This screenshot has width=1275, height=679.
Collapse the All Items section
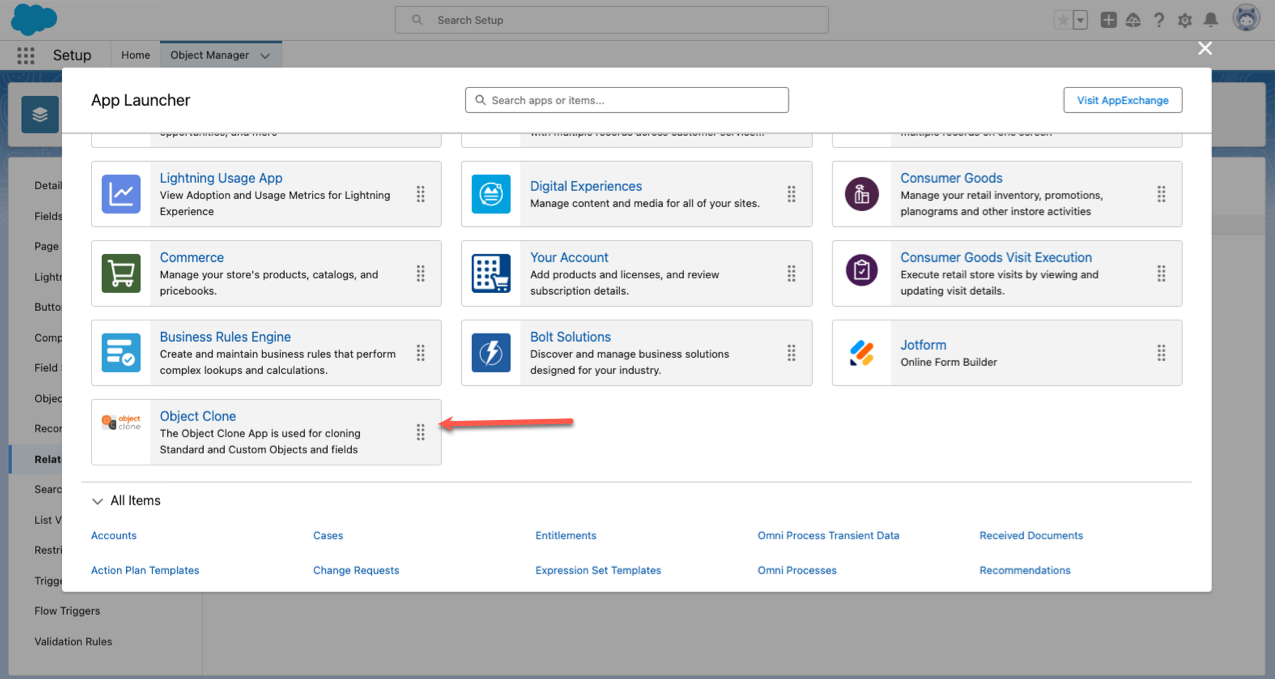97,501
